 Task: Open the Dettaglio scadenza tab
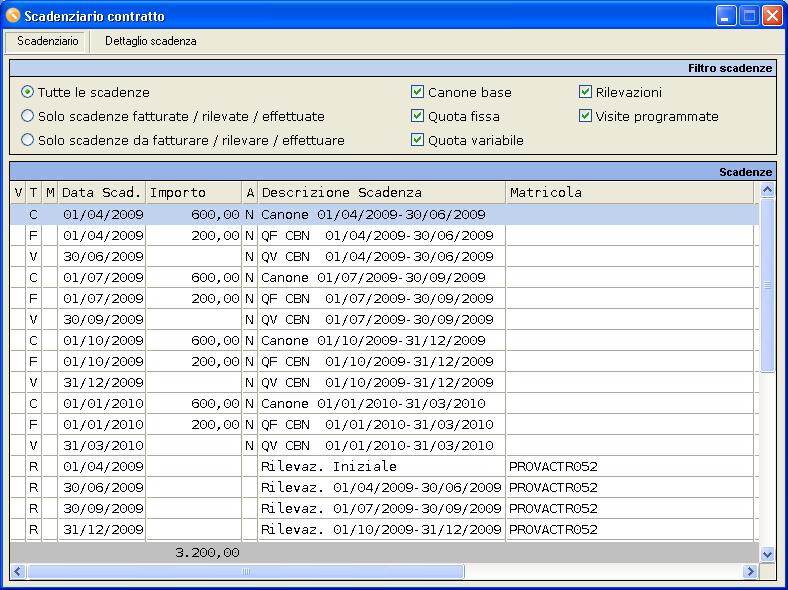150,41
